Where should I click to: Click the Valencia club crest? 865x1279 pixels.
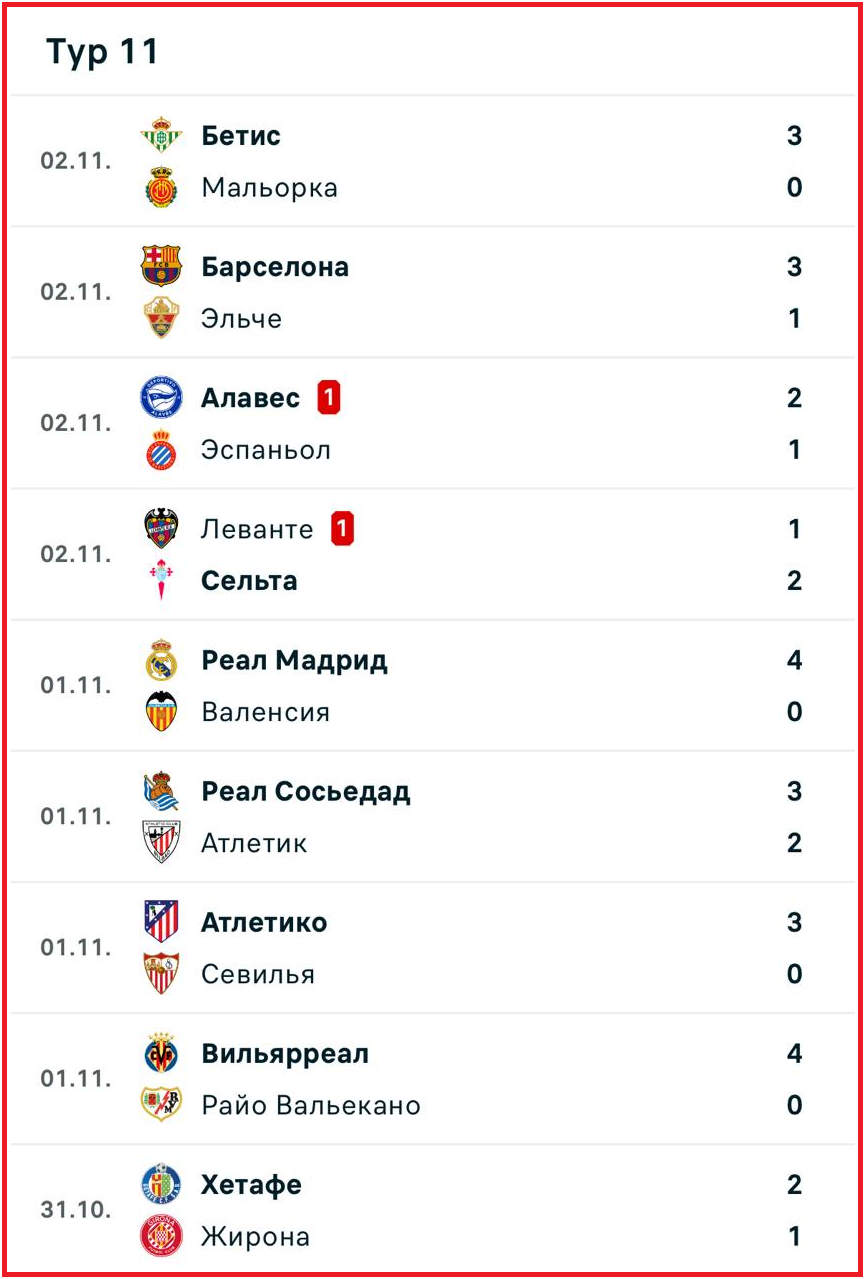161,712
